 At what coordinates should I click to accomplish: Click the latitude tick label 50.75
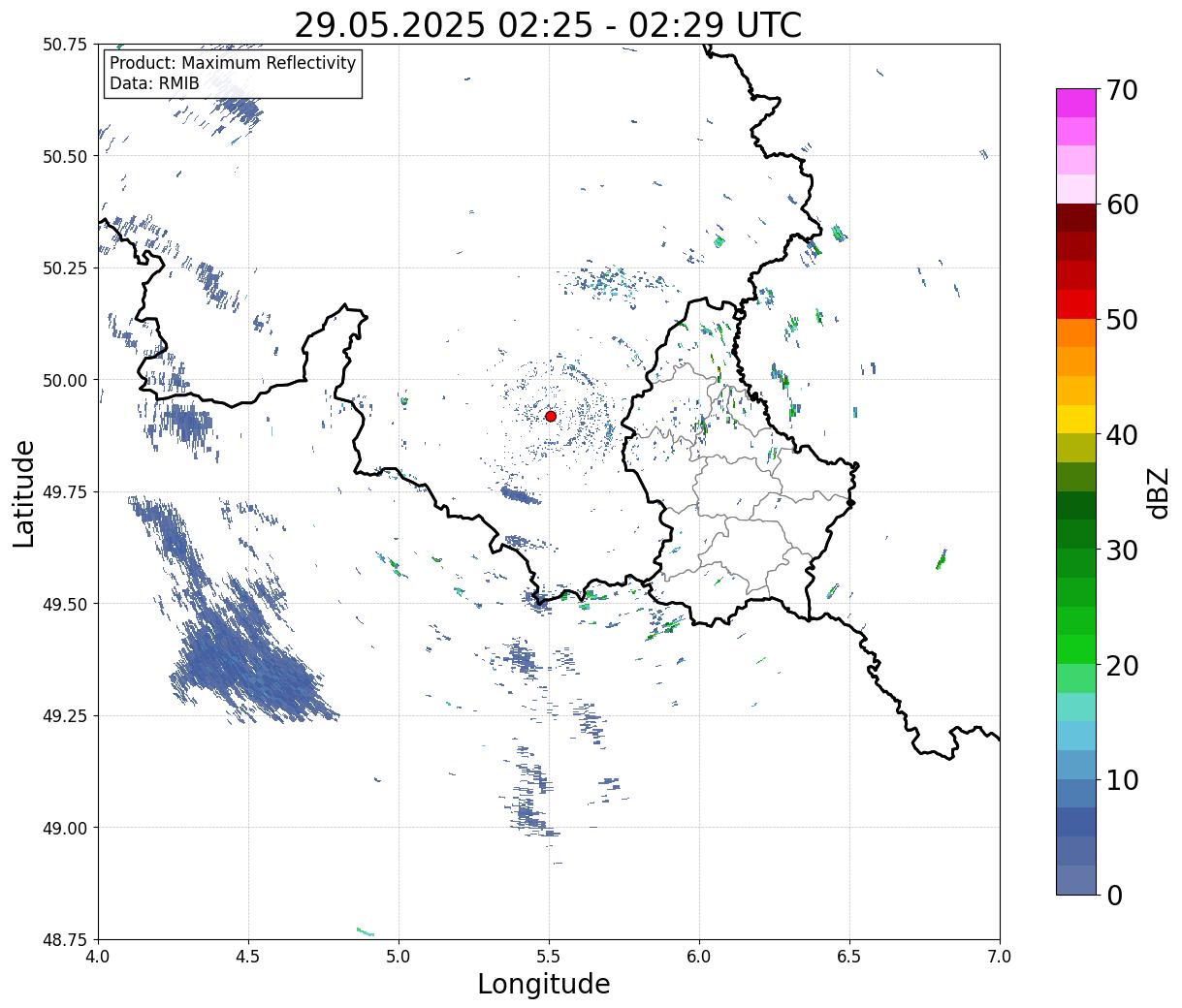point(65,45)
